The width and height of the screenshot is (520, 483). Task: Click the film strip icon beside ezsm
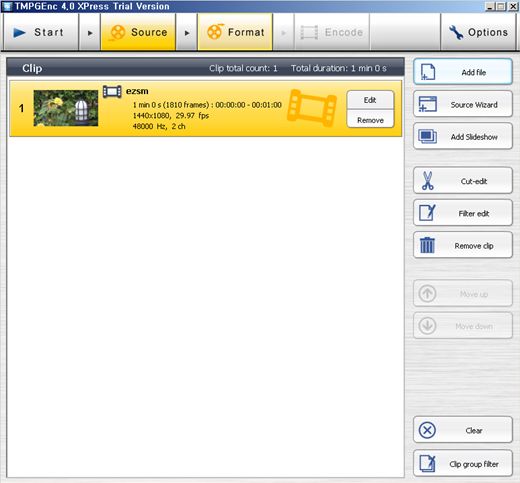(x=112, y=91)
